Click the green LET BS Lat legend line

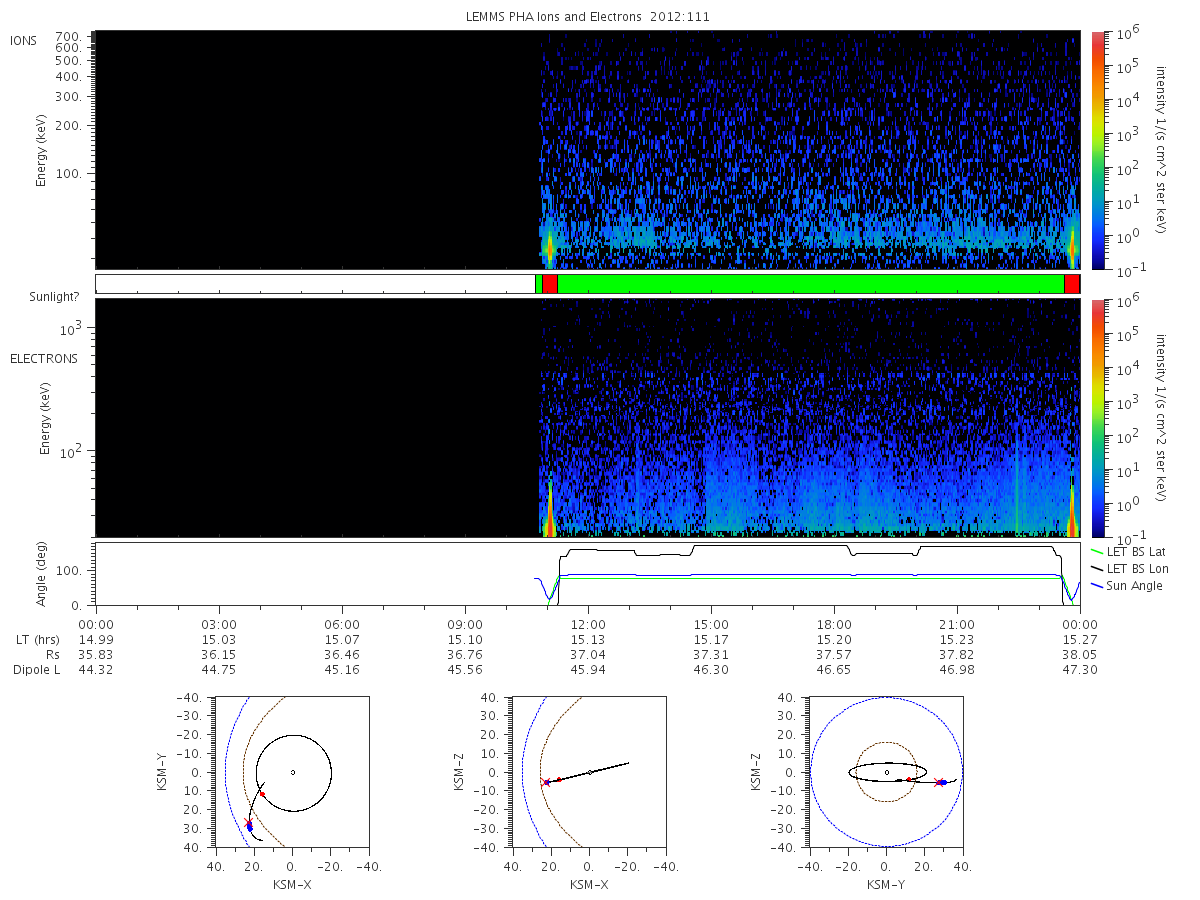point(1096,552)
